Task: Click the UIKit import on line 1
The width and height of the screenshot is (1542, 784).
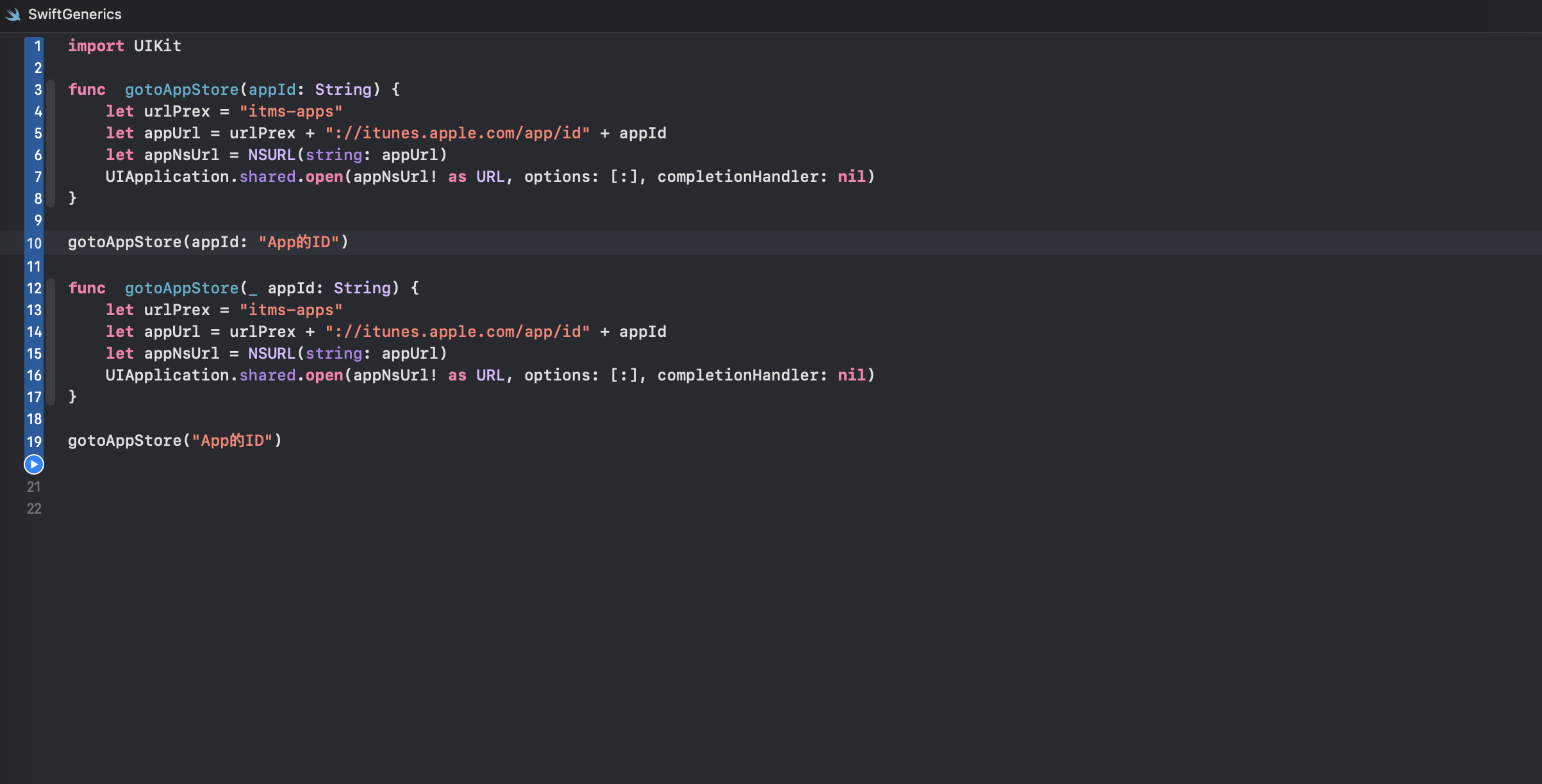Action: click(157, 46)
